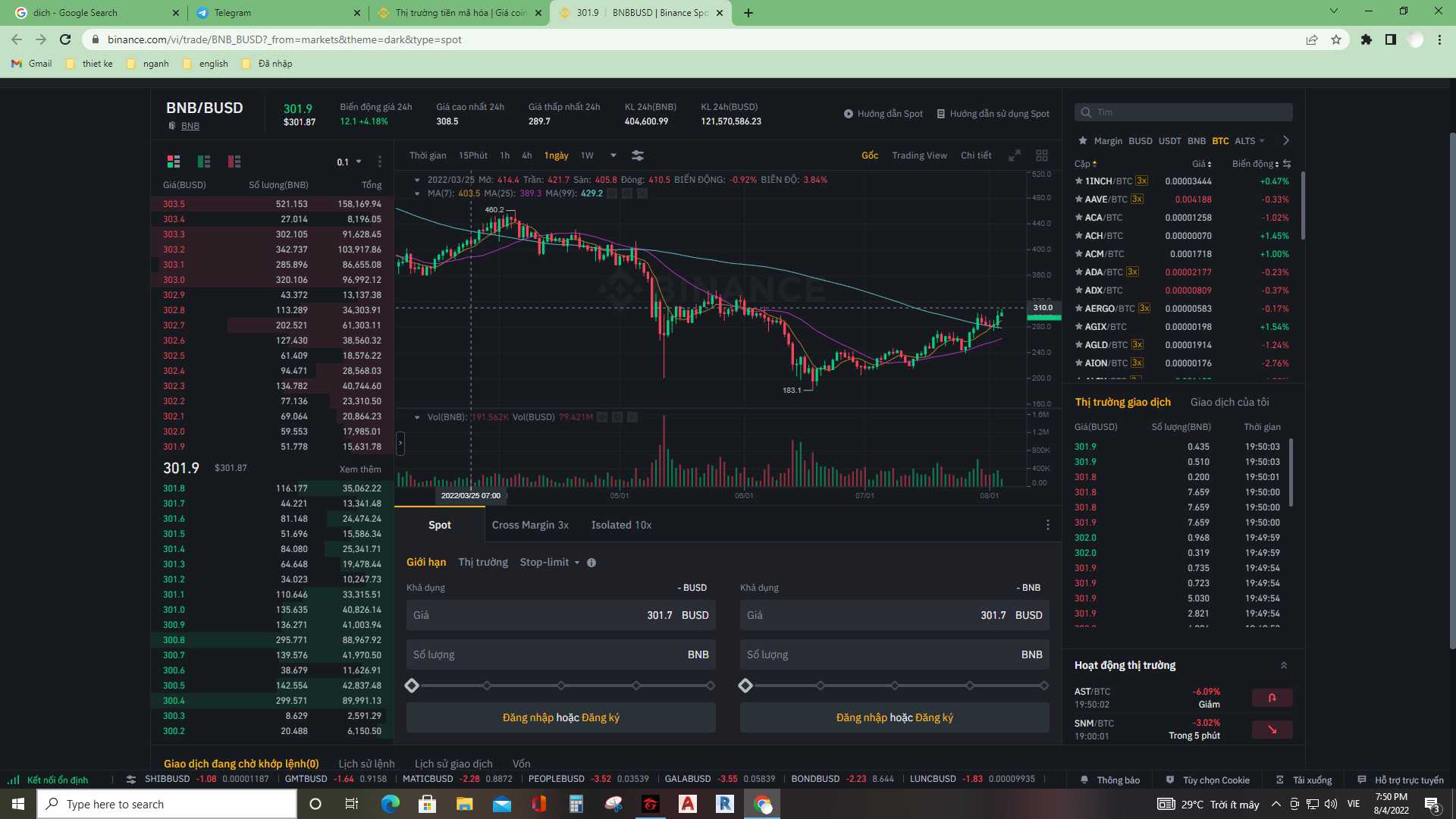The image size is (1456, 819).
Task: Click the favorites star filter in markets
Action: coord(1082,141)
